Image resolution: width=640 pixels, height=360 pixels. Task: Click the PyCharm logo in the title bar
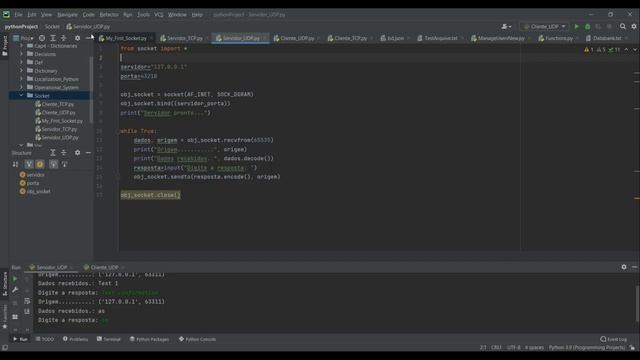tap(6, 14)
